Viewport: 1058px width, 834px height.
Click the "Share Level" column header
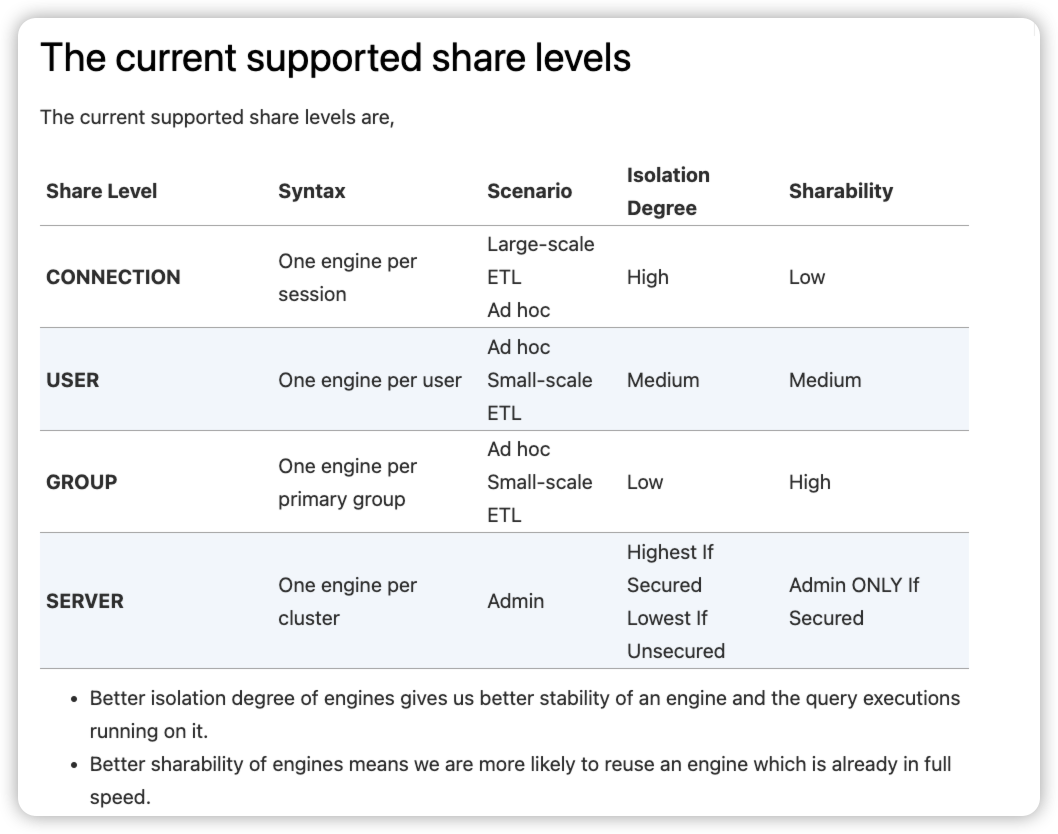[x=101, y=191]
